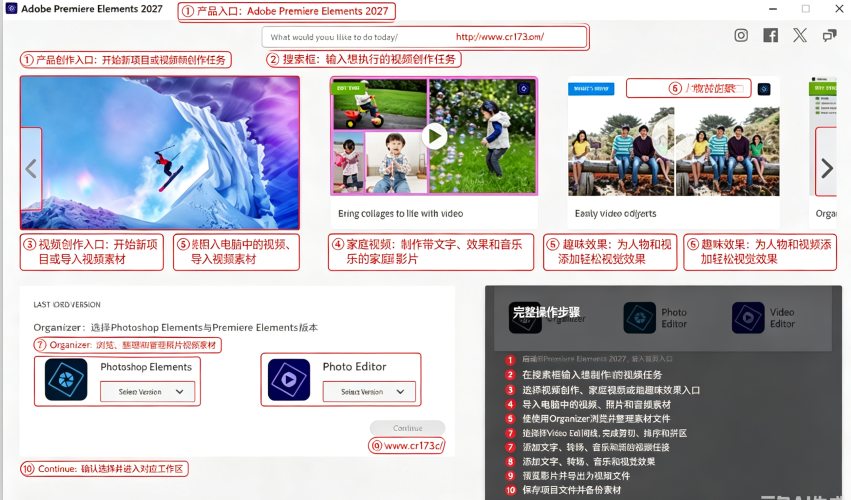Expand Photo Editor Select Version dropdown
This screenshot has height=500, width=851.
369,391
